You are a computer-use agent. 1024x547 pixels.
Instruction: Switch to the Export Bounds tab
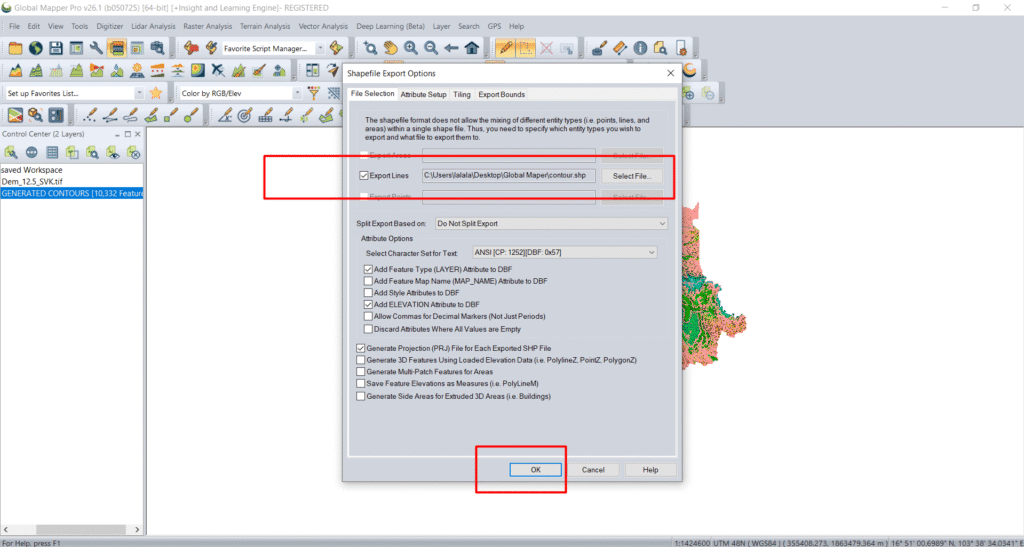[502, 95]
